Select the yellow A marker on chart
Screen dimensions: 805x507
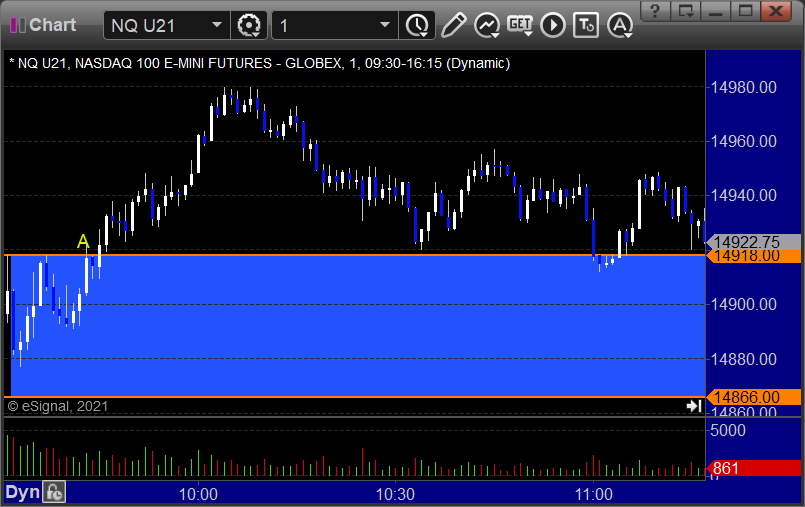point(83,241)
